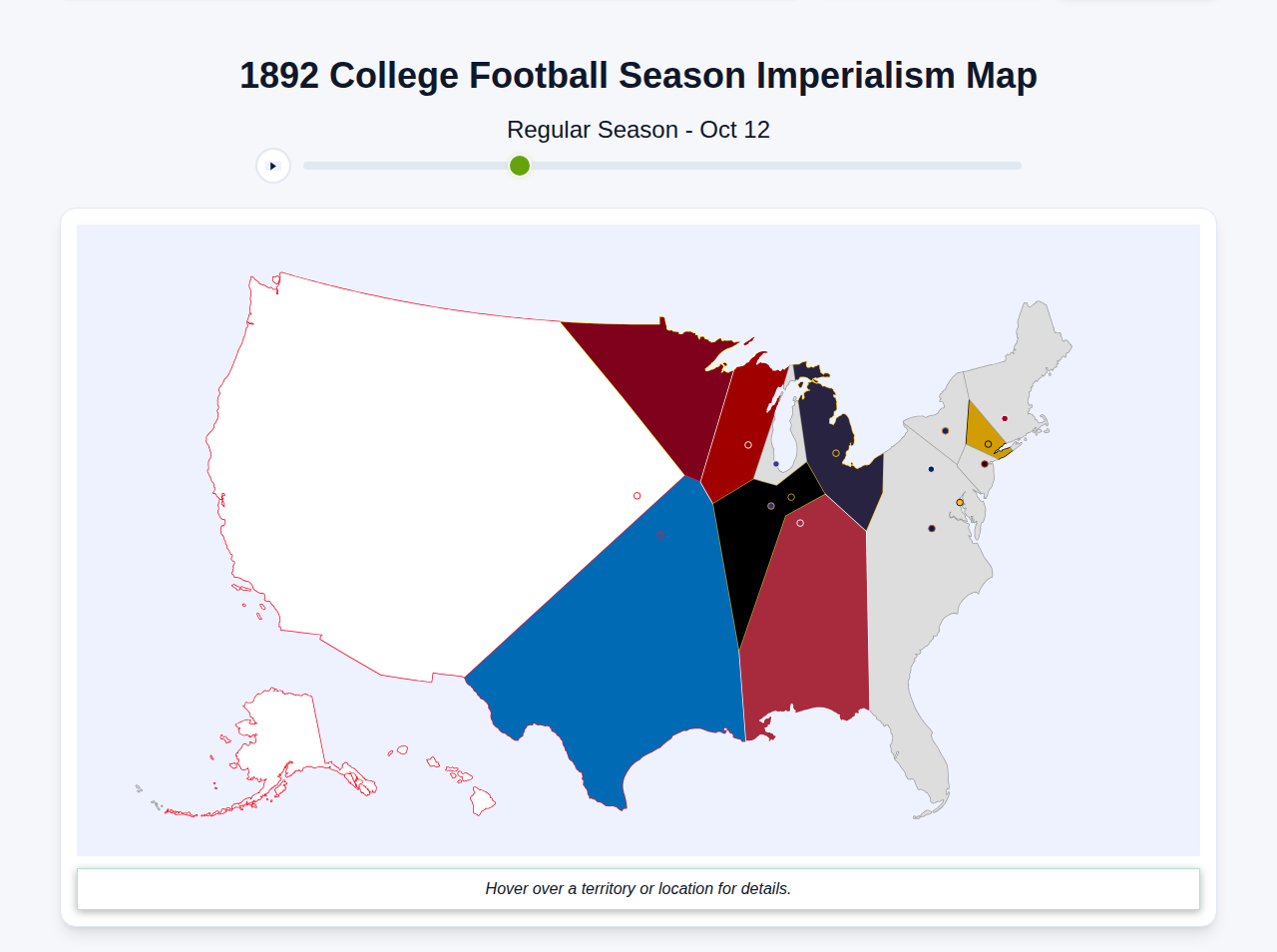The image size is (1277, 952).
Task: Click the gold team marker near New Haven
Action: coord(989,443)
